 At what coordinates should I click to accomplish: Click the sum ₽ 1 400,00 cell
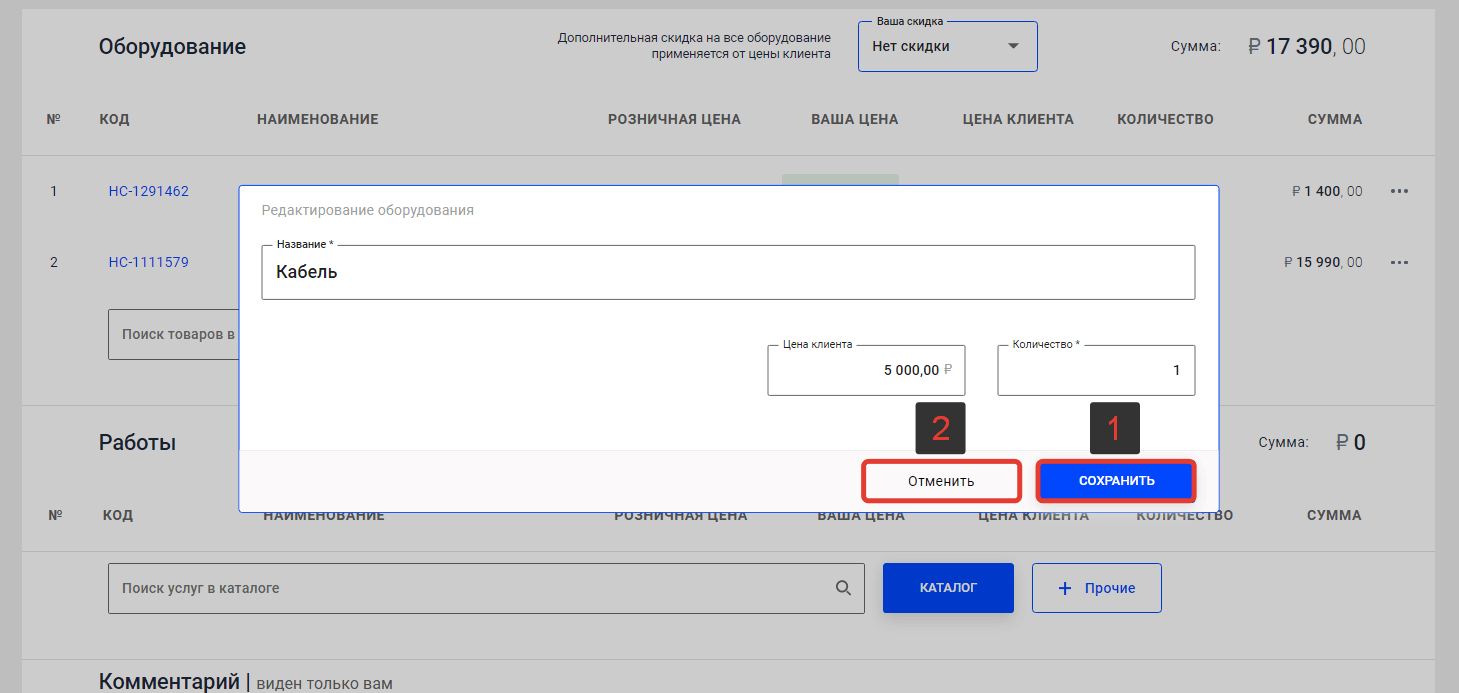(x=1327, y=191)
